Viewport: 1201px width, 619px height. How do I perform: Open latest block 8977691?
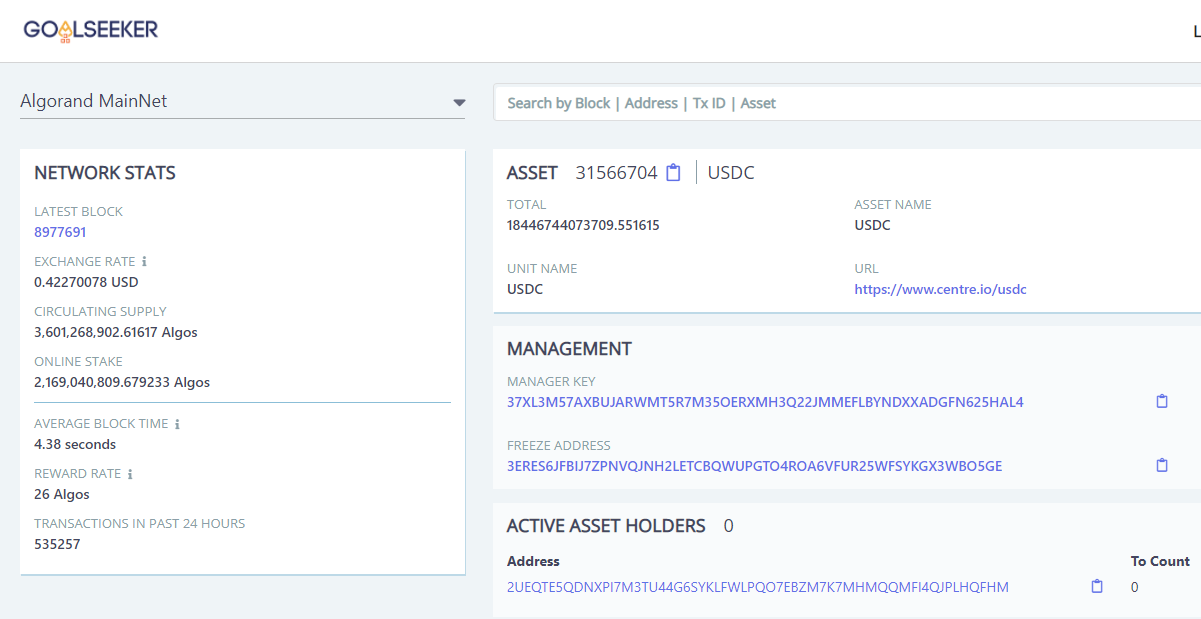point(60,232)
